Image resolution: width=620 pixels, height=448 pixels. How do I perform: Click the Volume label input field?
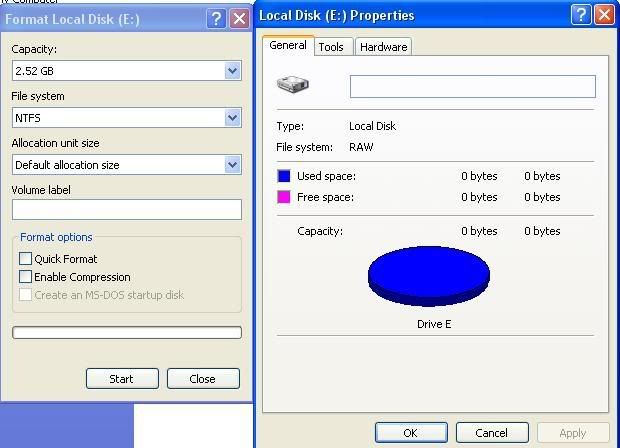tap(127, 210)
